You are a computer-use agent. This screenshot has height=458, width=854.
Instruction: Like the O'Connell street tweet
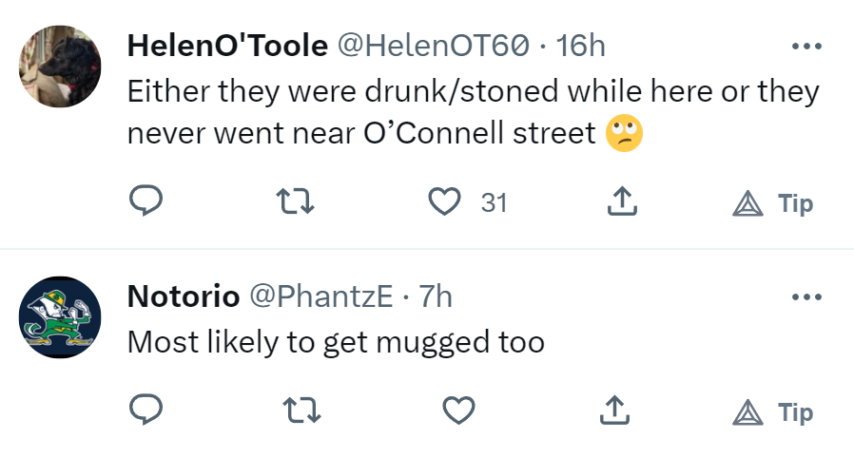(444, 203)
